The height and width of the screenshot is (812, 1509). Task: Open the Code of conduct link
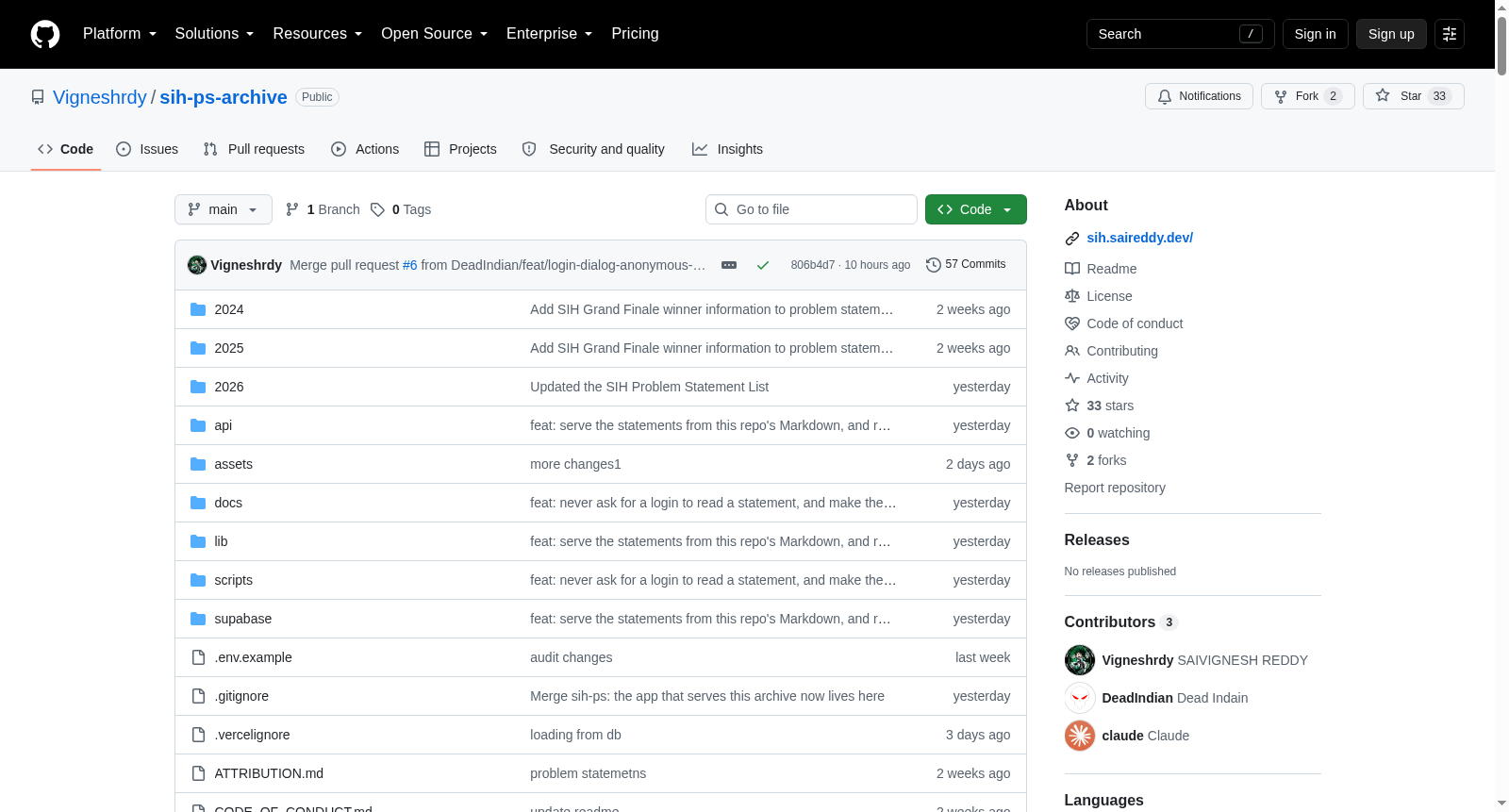(1124, 323)
